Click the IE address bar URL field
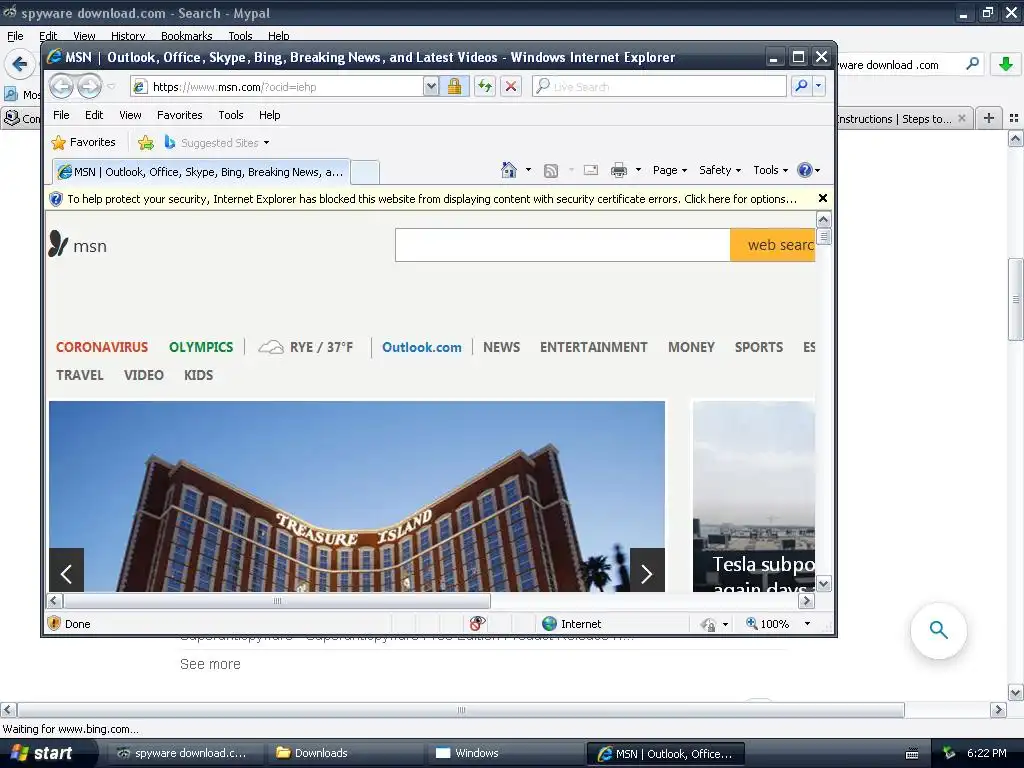The image size is (1024, 768). (x=278, y=86)
